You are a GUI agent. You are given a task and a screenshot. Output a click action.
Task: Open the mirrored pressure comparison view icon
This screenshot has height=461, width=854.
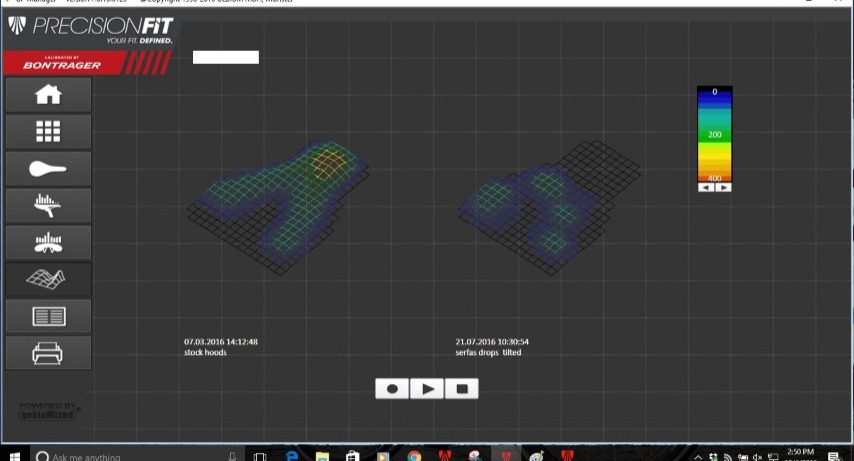[48, 242]
